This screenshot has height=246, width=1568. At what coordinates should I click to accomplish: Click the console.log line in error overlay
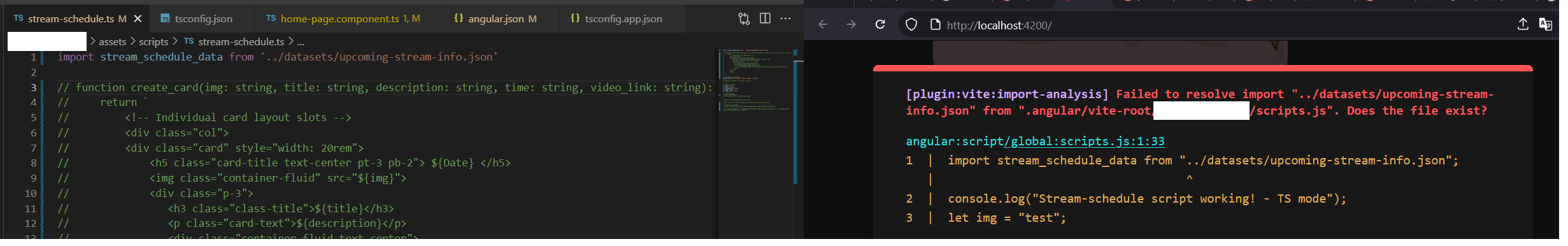1147,199
